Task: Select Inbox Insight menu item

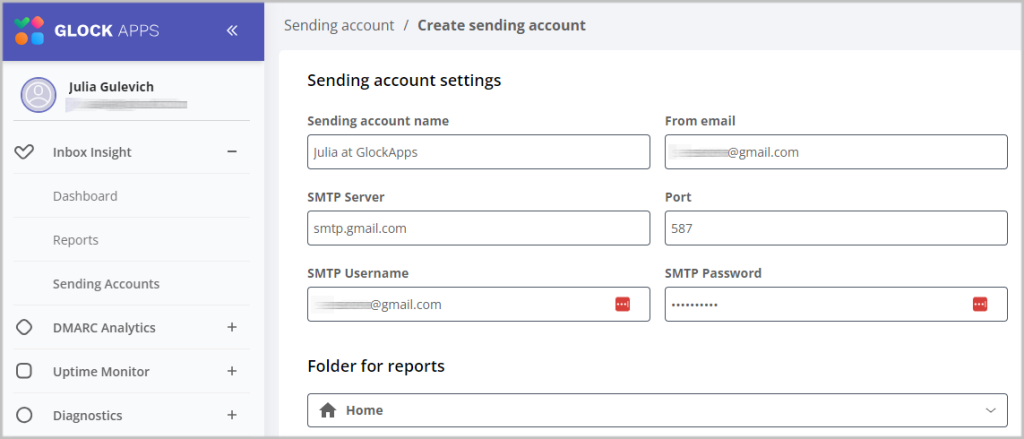Action: pyautogui.click(x=92, y=152)
